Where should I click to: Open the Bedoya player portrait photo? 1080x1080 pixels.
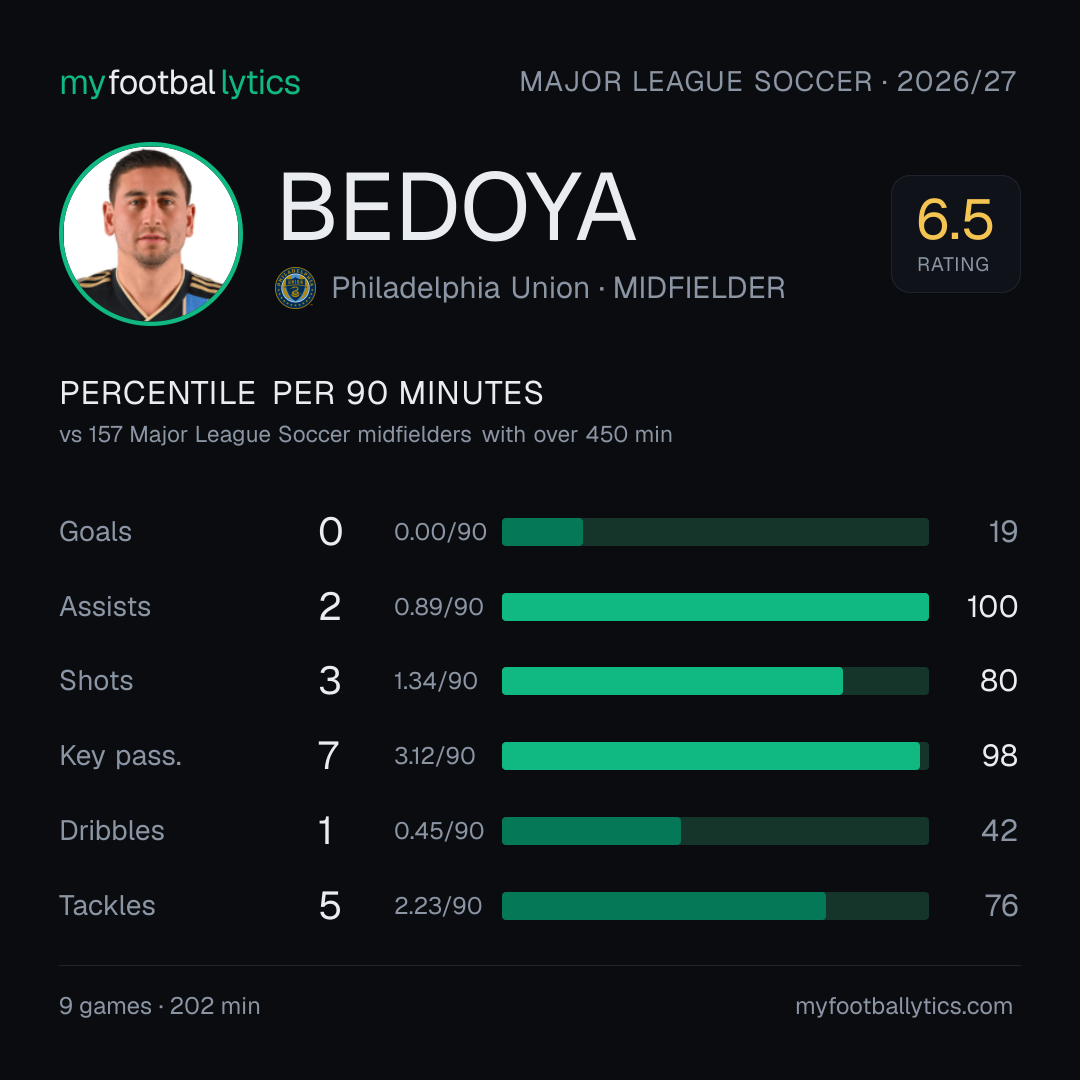[151, 233]
